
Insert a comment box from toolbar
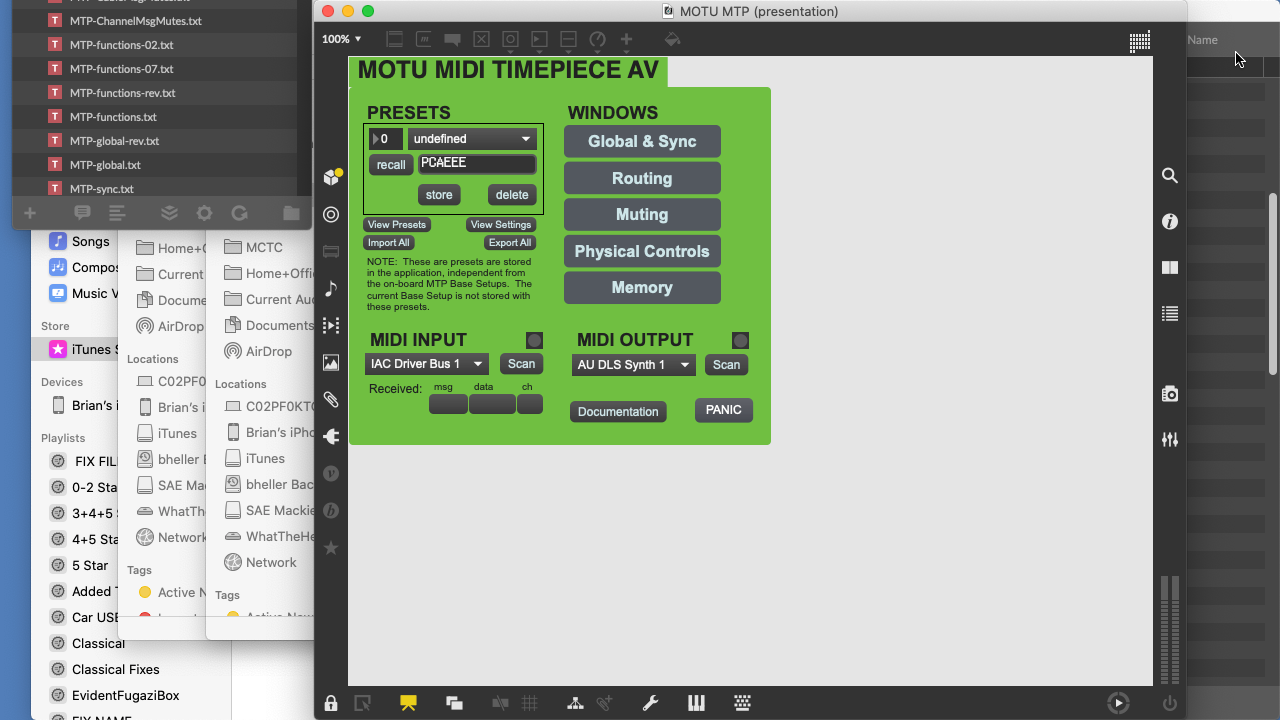[452, 39]
